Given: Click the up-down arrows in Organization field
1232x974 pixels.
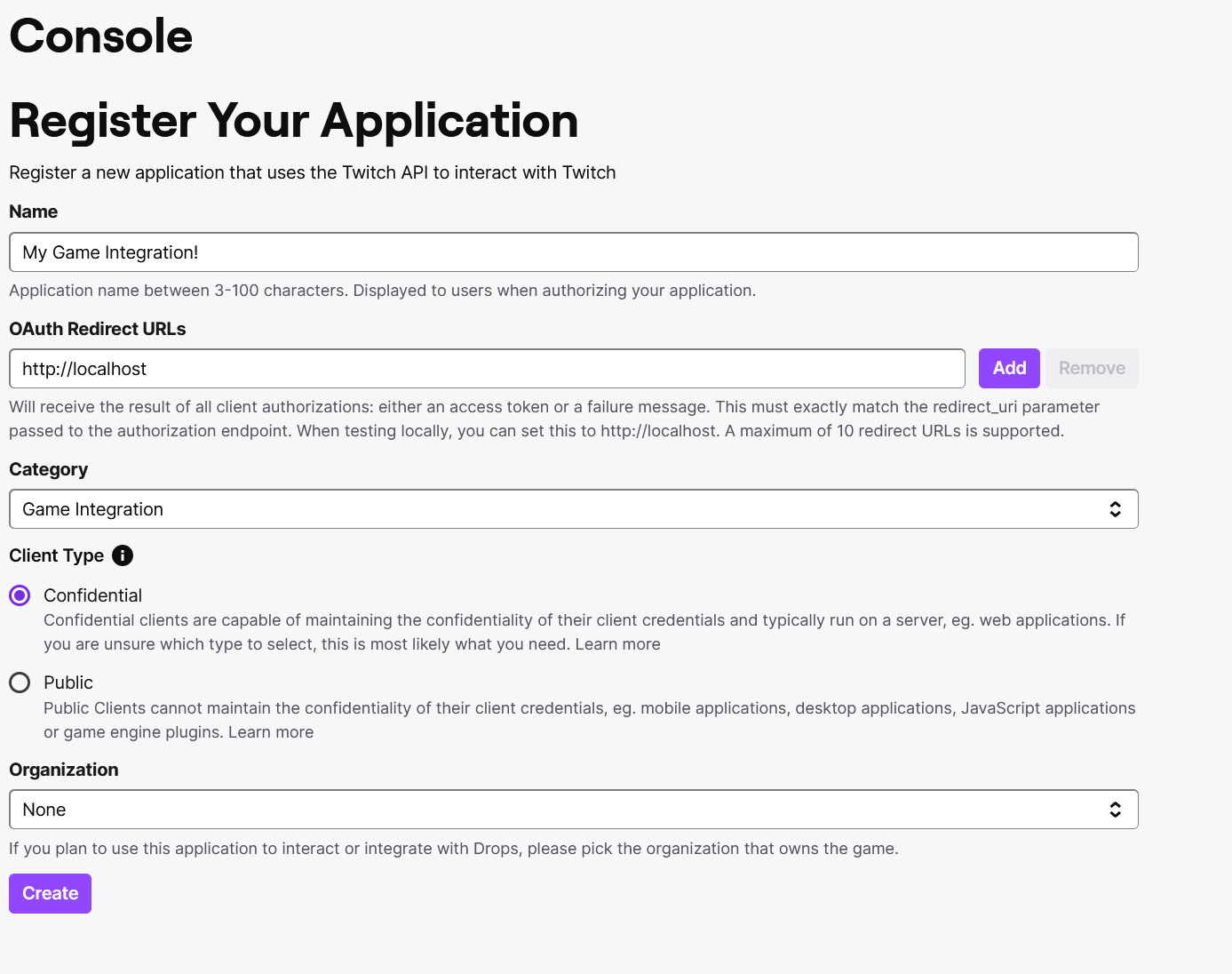Looking at the screenshot, I should pos(1115,810).
